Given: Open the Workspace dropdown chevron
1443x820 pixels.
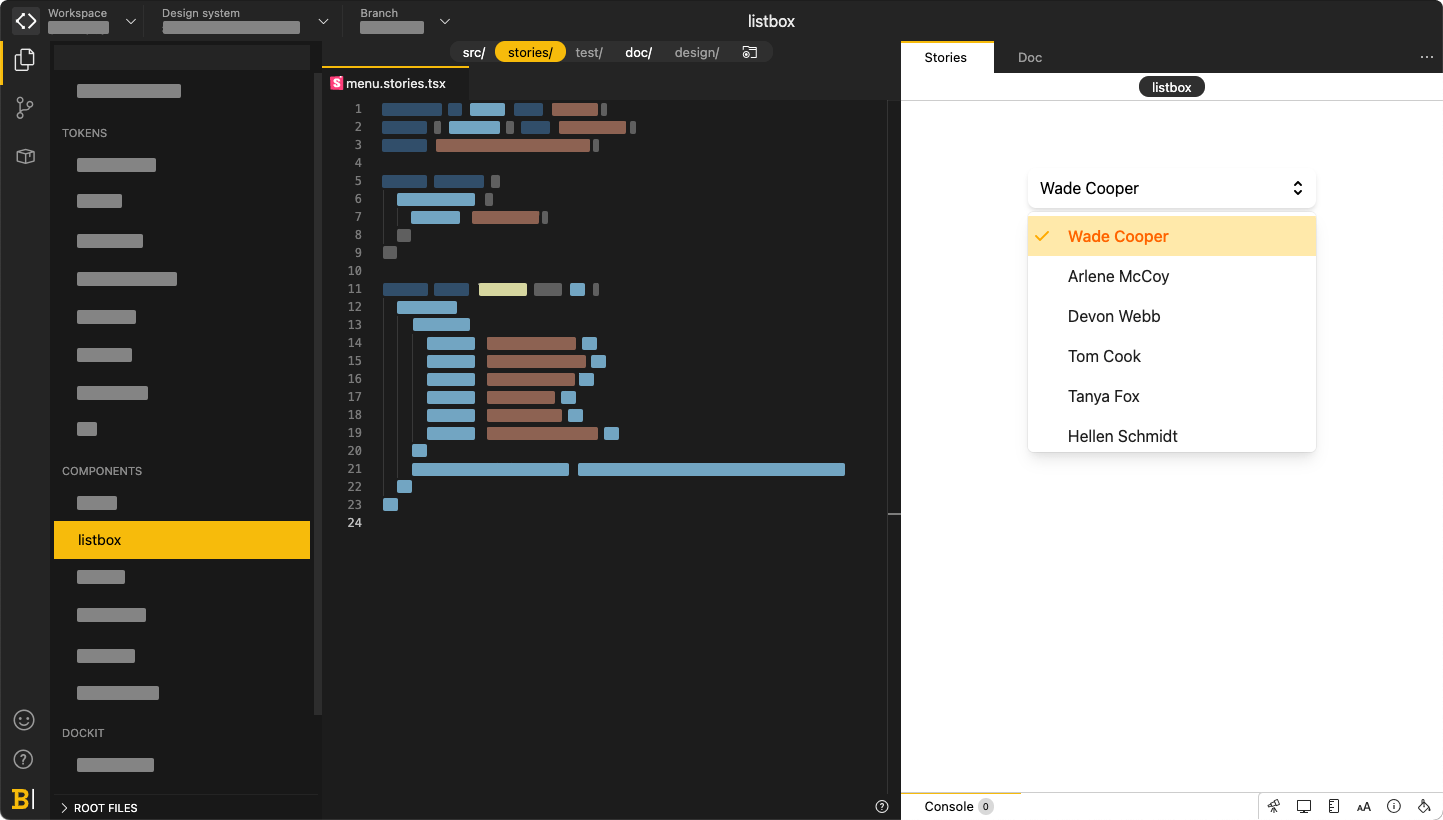Looking at the screenshot, I should [131, 21].
